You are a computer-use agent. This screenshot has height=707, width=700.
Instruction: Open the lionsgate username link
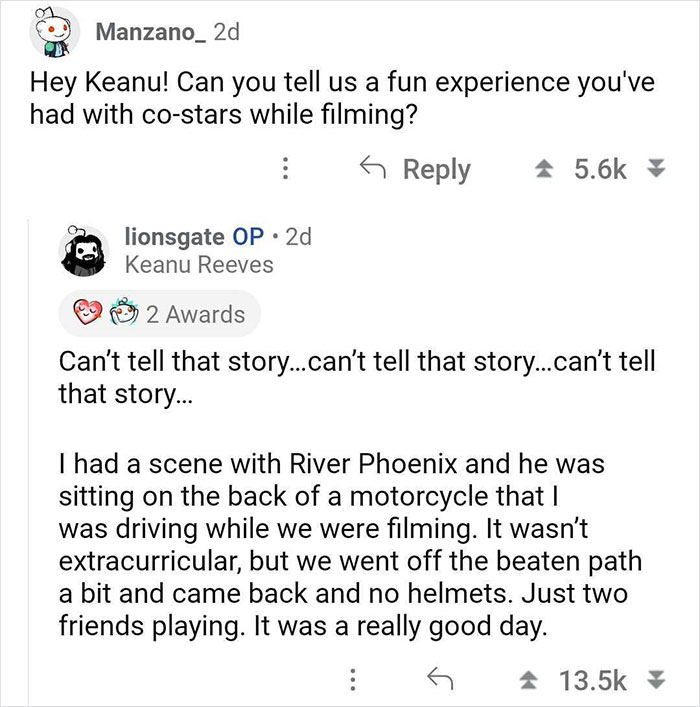[174, 236]
